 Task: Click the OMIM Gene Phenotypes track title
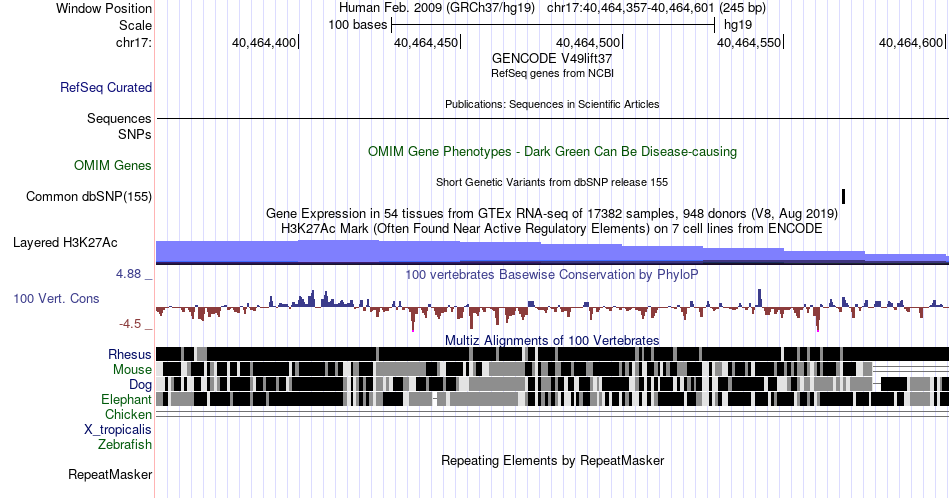coord(552,151)
